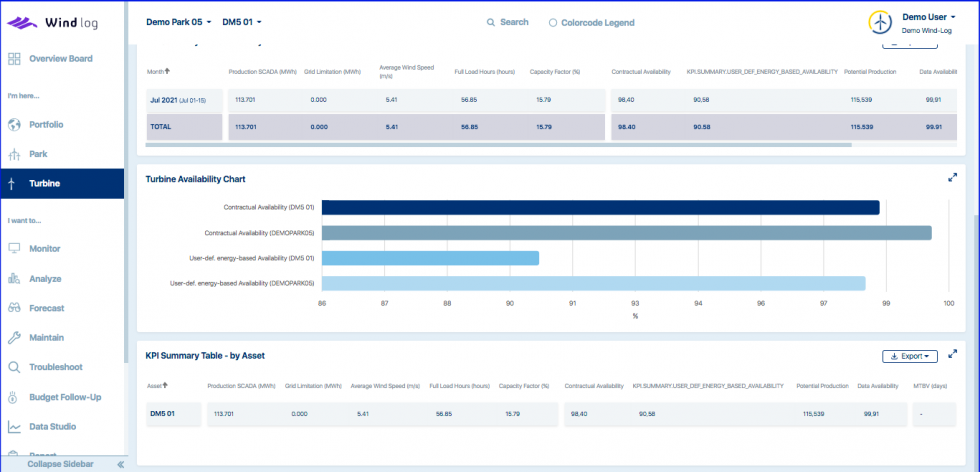Screen dimensions: 980x472
Task: Open the Export dropdown button
Action: pos(909,356)
